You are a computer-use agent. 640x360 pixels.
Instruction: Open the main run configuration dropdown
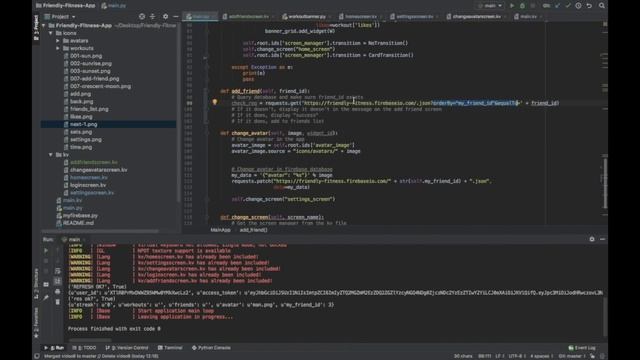pyautogui.click(x=490, y=6)
